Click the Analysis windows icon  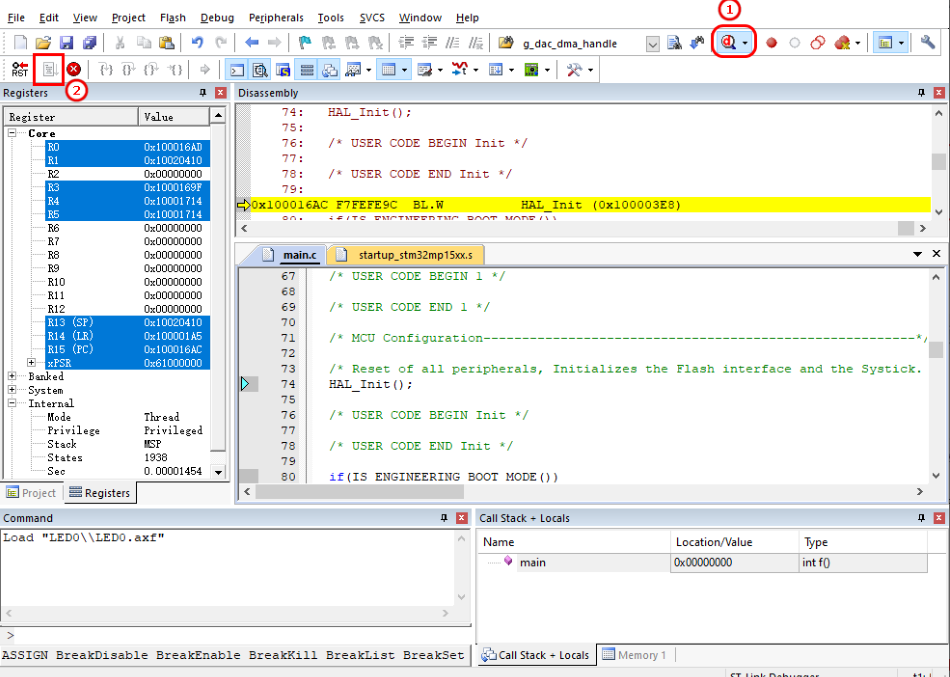click(x=460, y=70)
